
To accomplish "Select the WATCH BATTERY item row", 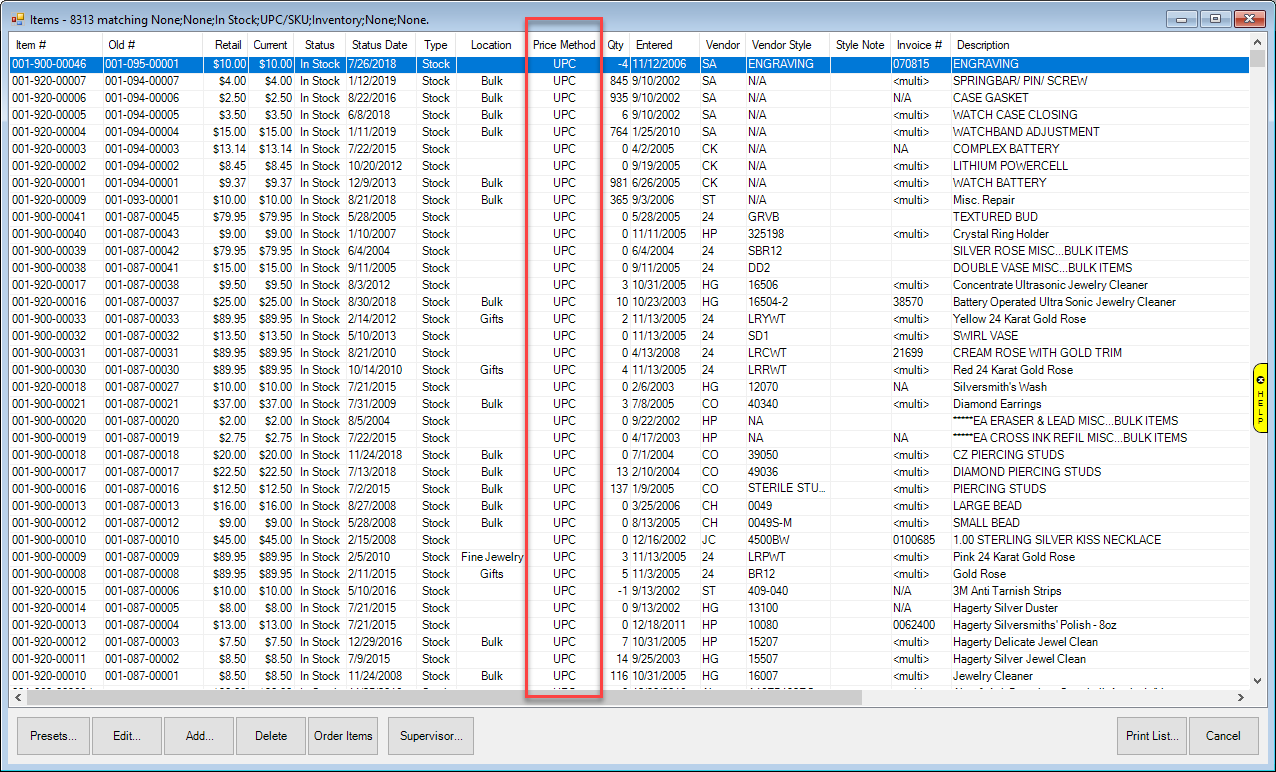I will pos(999,183).
